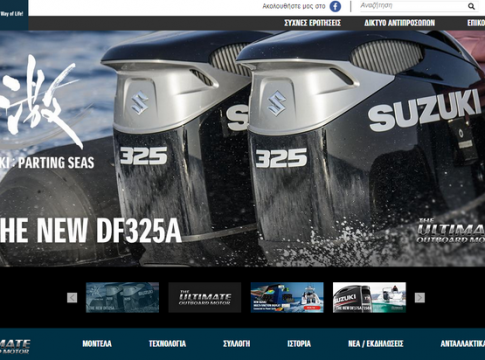
Task: Click THE NEW DF325A banner headline
Action: pos(91,230)
